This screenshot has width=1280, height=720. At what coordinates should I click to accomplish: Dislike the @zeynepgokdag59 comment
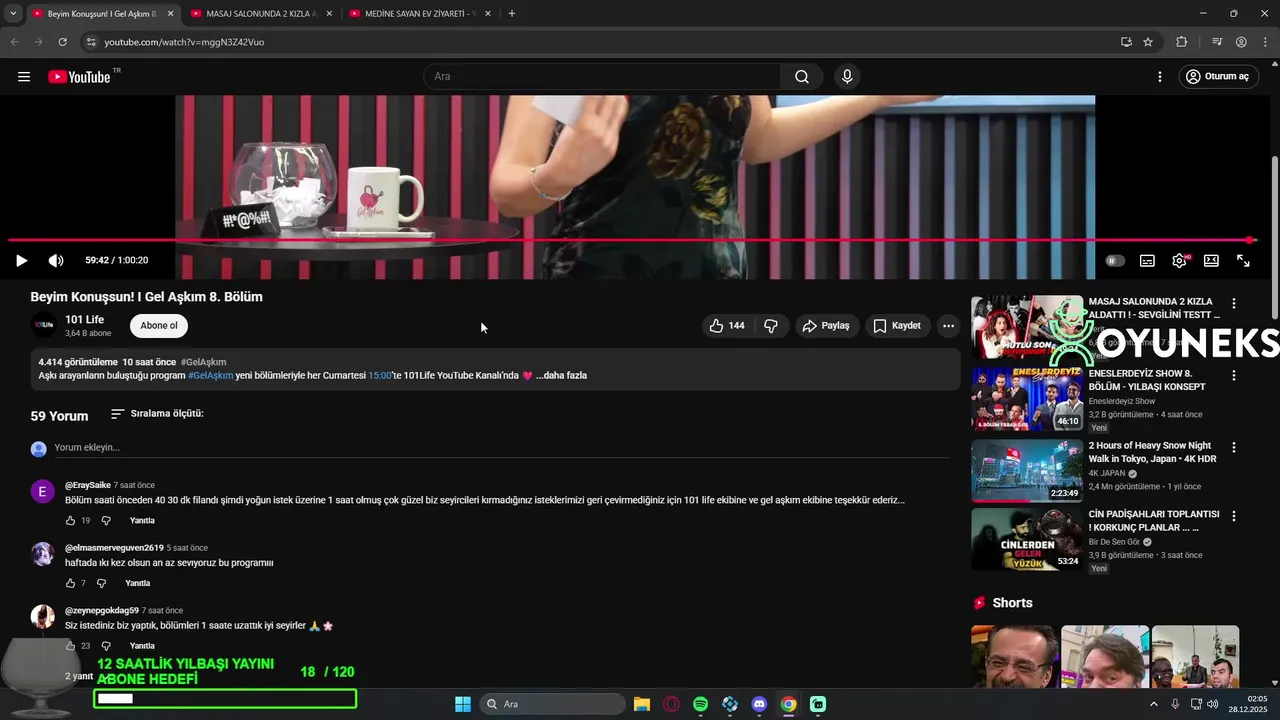(106, 646)
